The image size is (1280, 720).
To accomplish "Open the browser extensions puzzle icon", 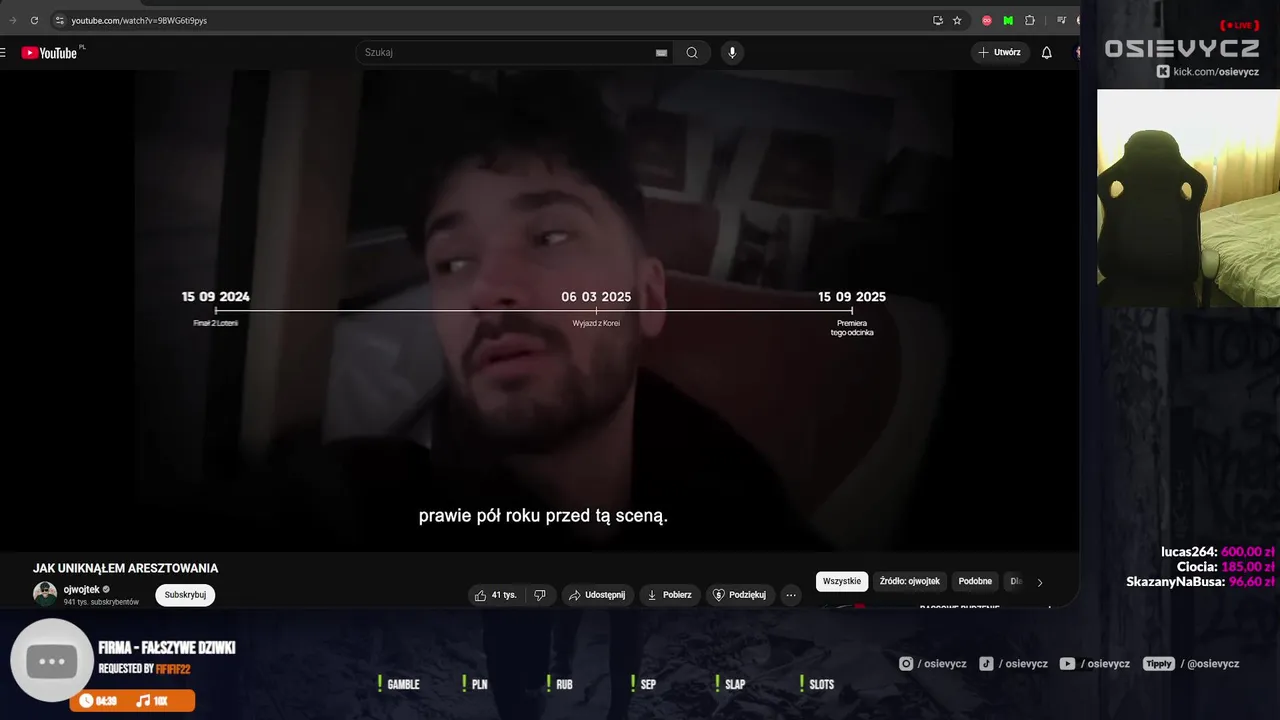I will click(1030, 20).
